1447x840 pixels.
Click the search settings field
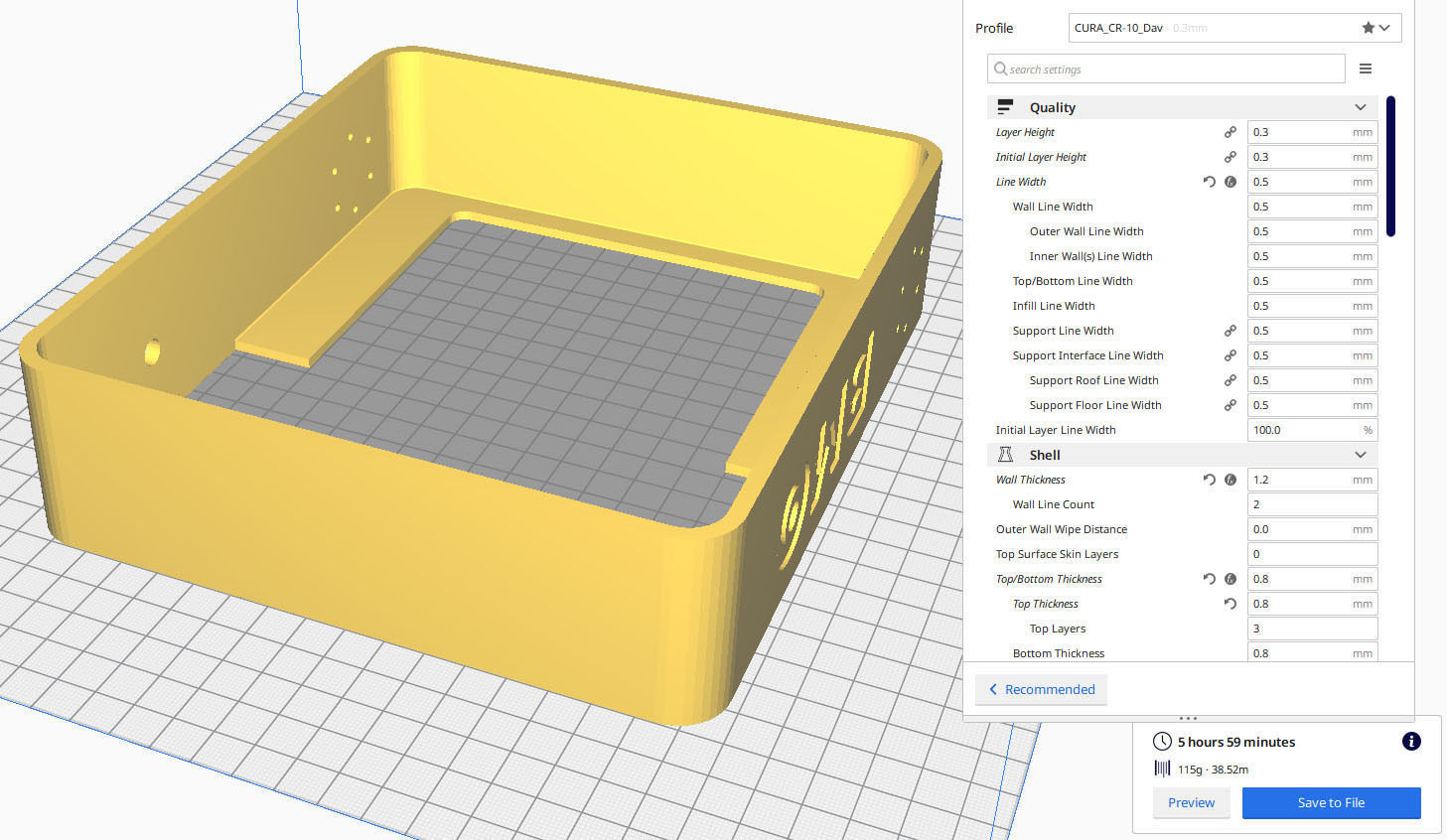coord(1167,69)
